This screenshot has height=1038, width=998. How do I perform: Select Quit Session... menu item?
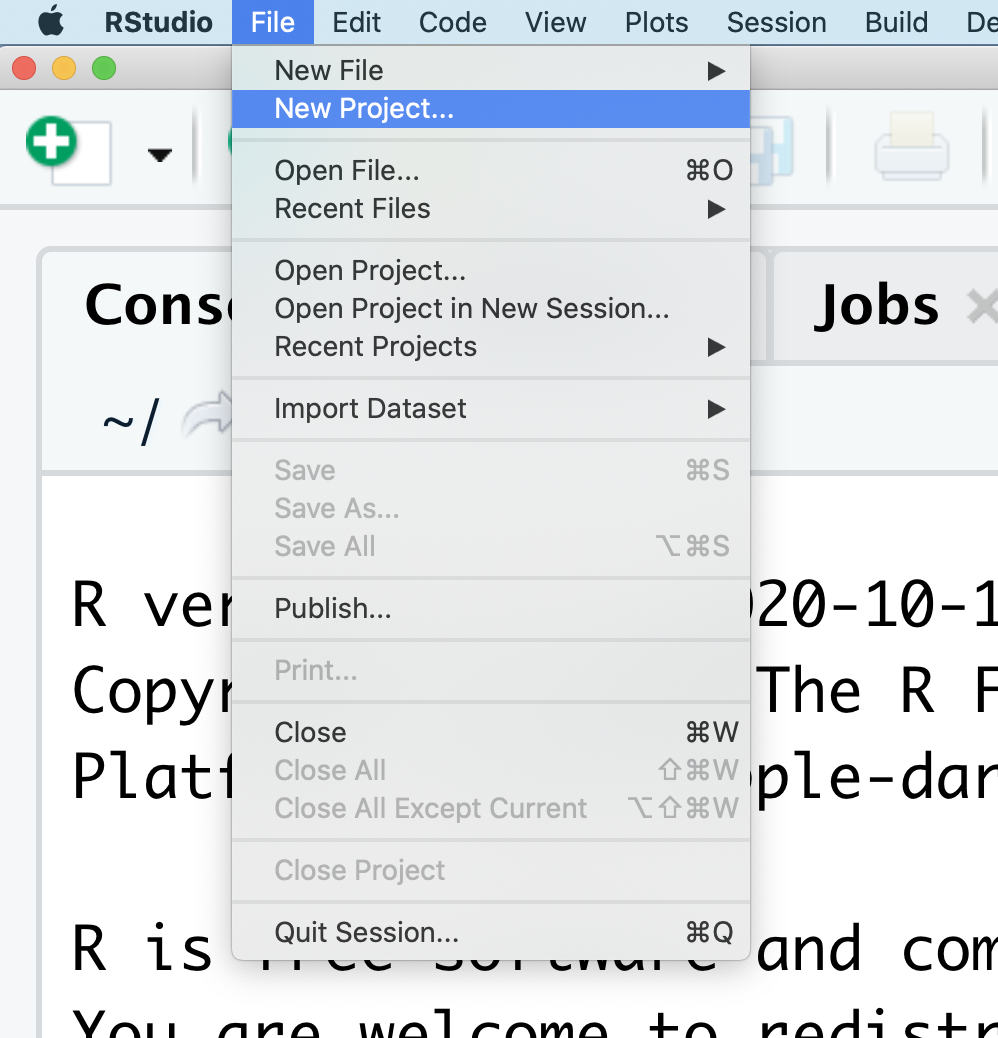366,933
